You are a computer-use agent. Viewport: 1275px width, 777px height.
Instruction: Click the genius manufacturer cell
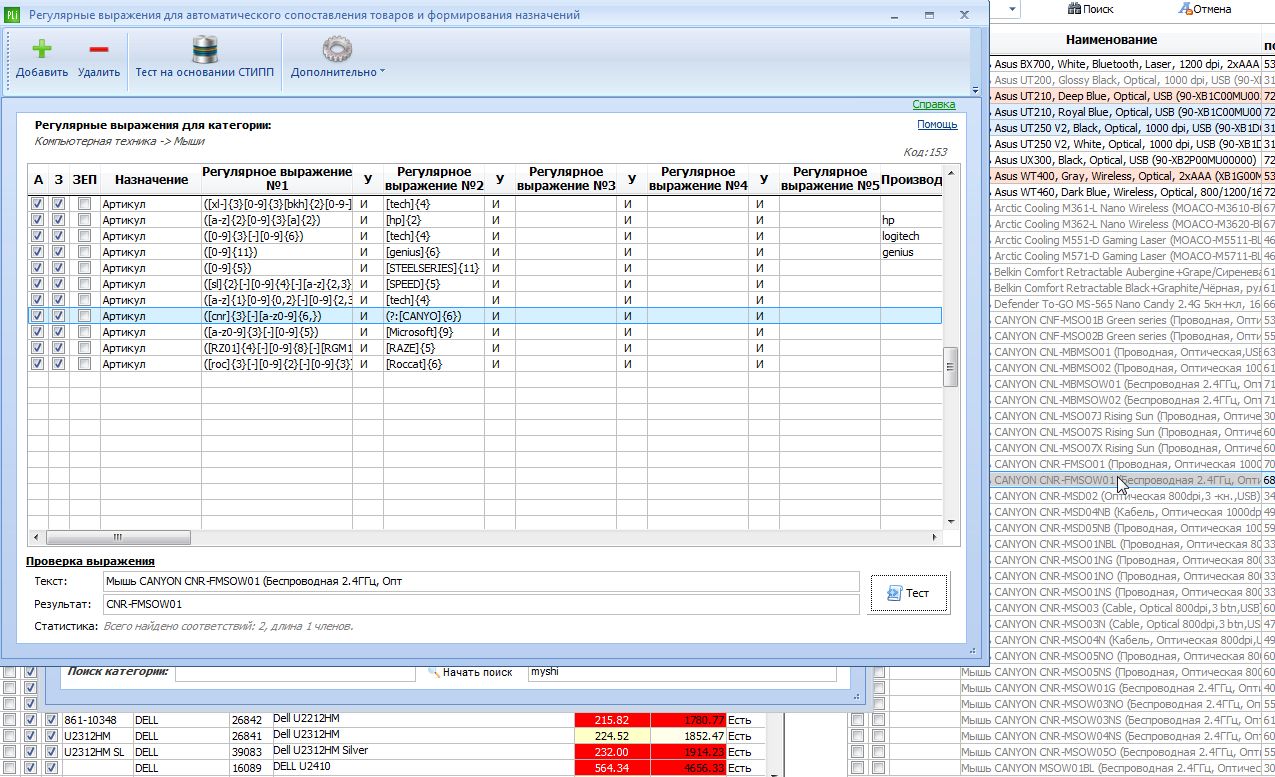pyautogui.click(x=911, y=252)
